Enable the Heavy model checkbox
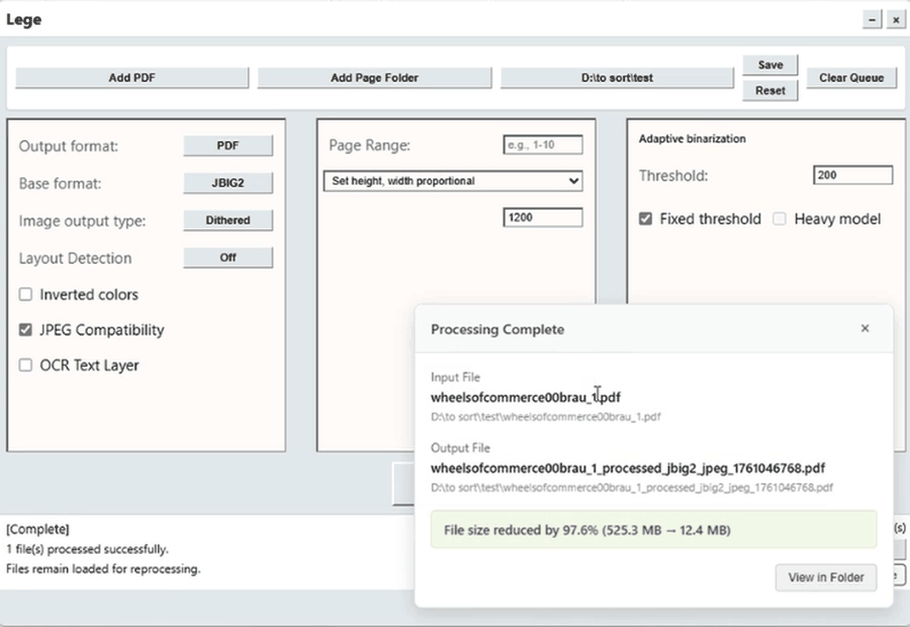Image resolution: width=910 pixels, height=627 pixels. [780, 219]
